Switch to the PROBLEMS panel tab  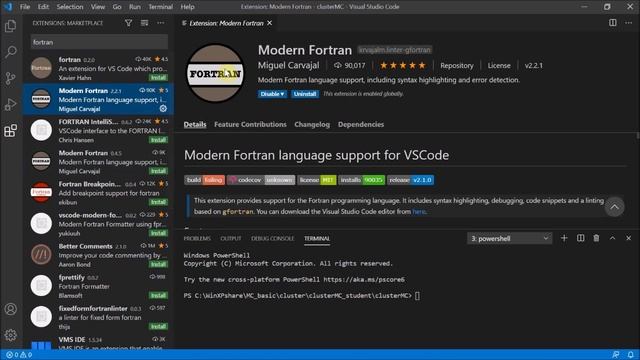coord(197,238)
